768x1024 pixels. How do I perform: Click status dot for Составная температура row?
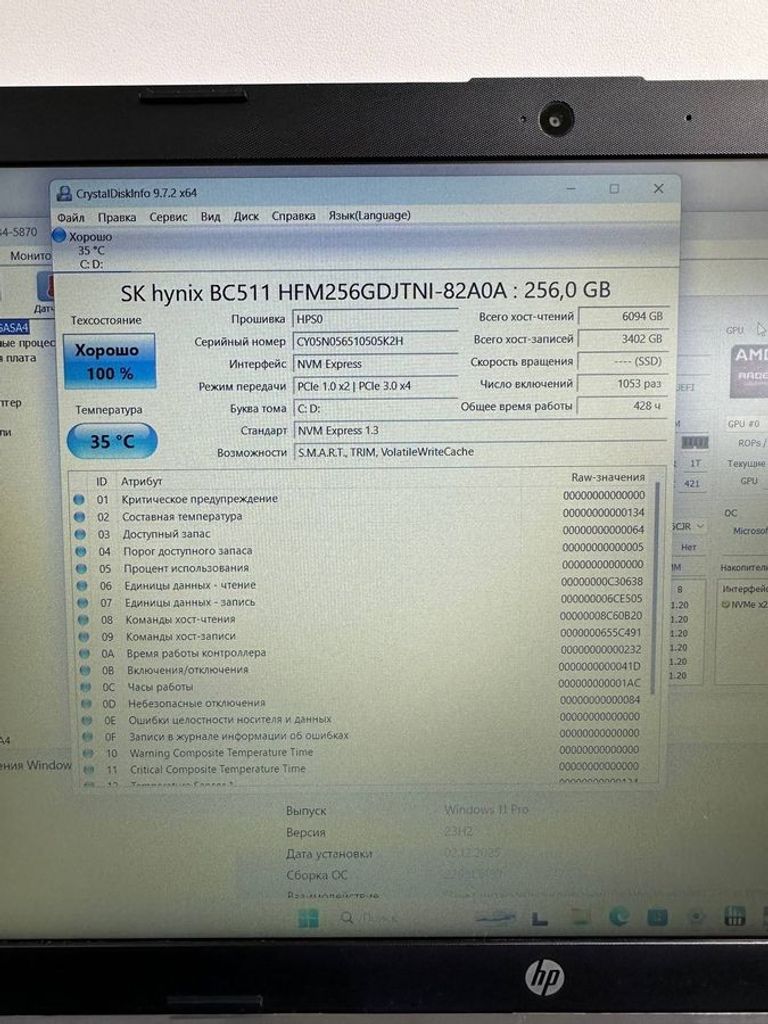coord(80,517)
